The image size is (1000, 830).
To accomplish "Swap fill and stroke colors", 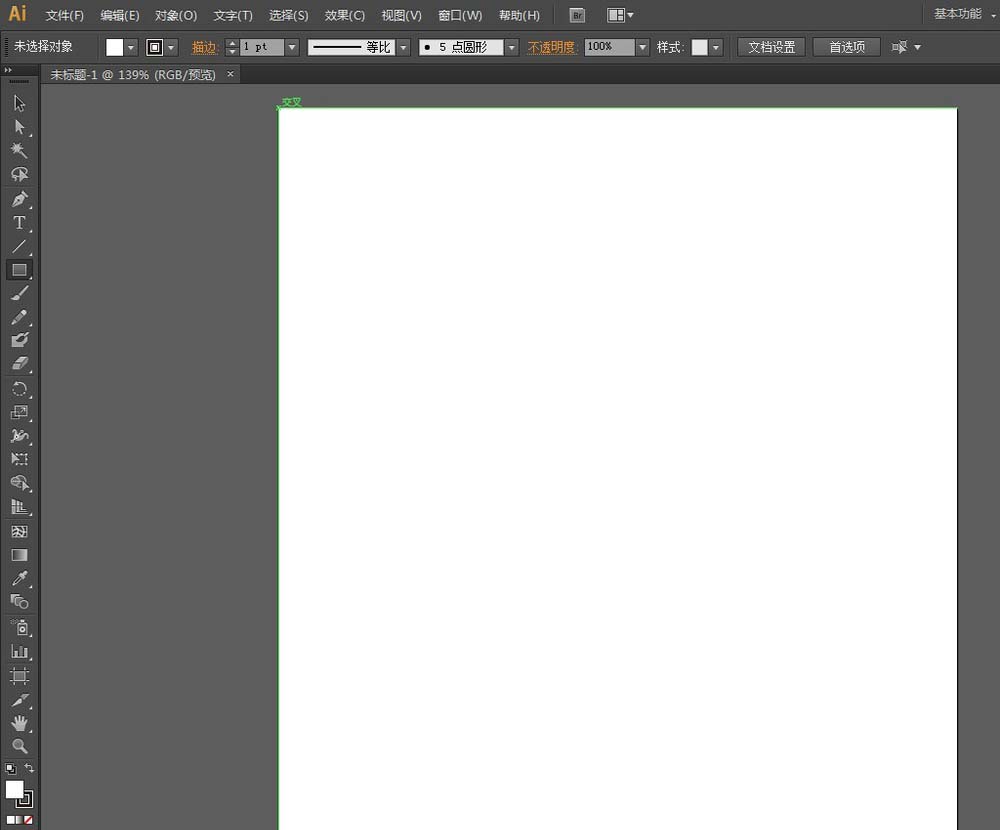I will tap(29, 768).
